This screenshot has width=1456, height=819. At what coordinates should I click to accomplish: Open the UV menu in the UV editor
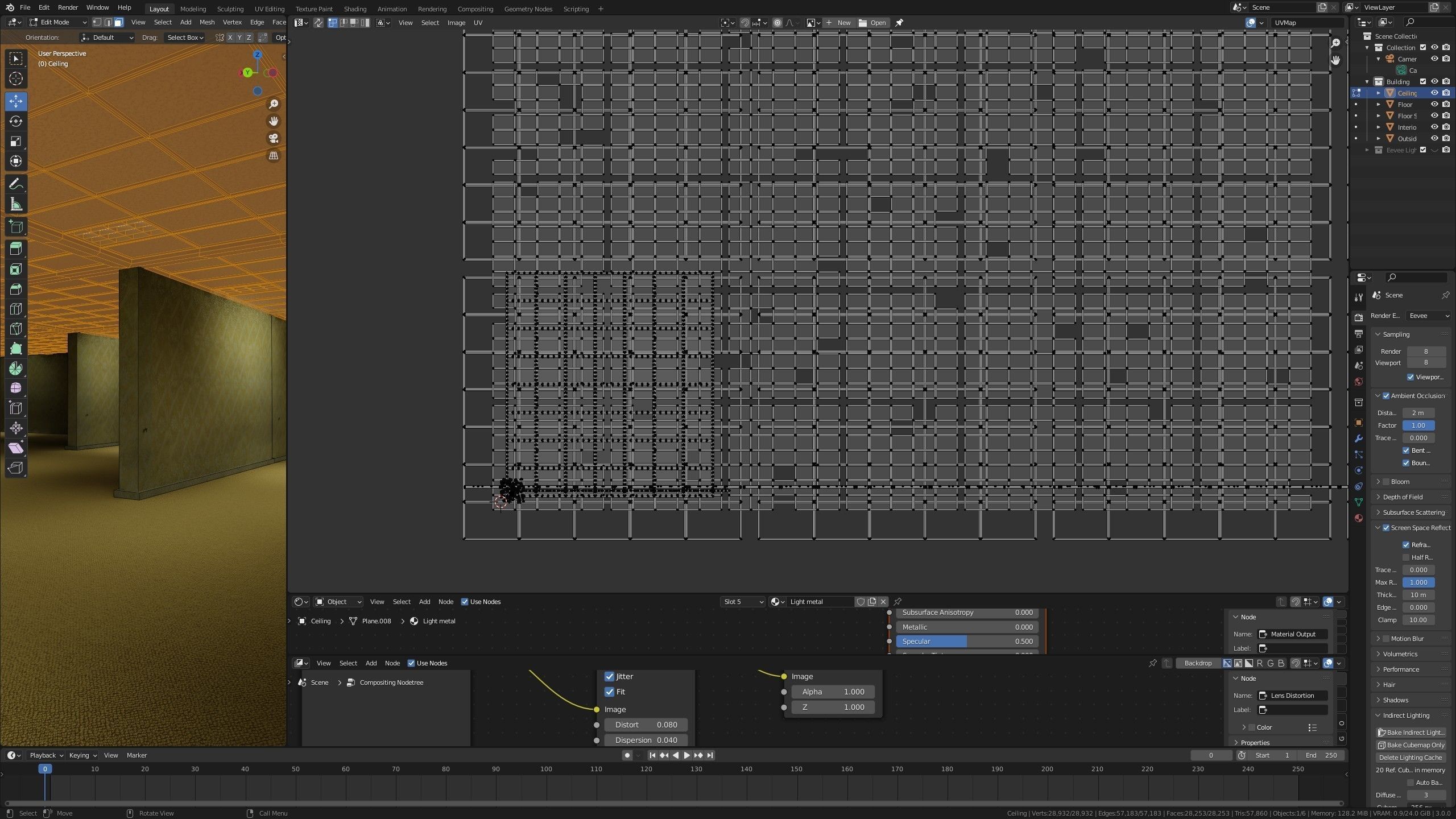coord(478,23)
